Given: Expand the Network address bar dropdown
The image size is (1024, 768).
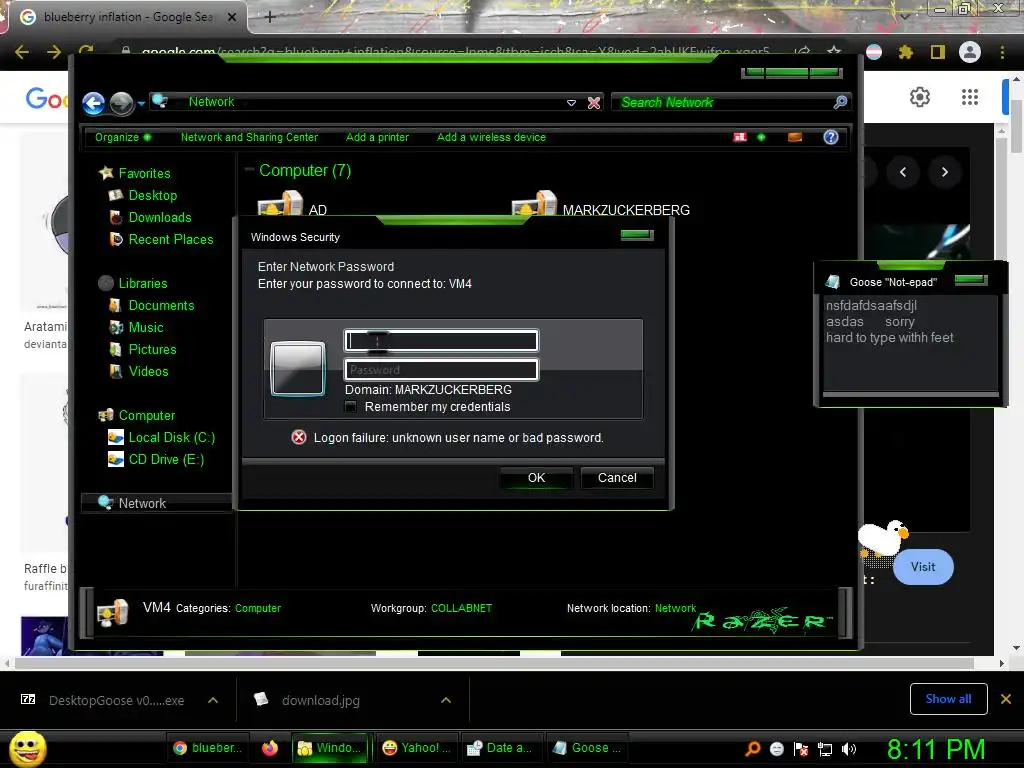Looking at the screenshot, I should [x=571, y=103].
